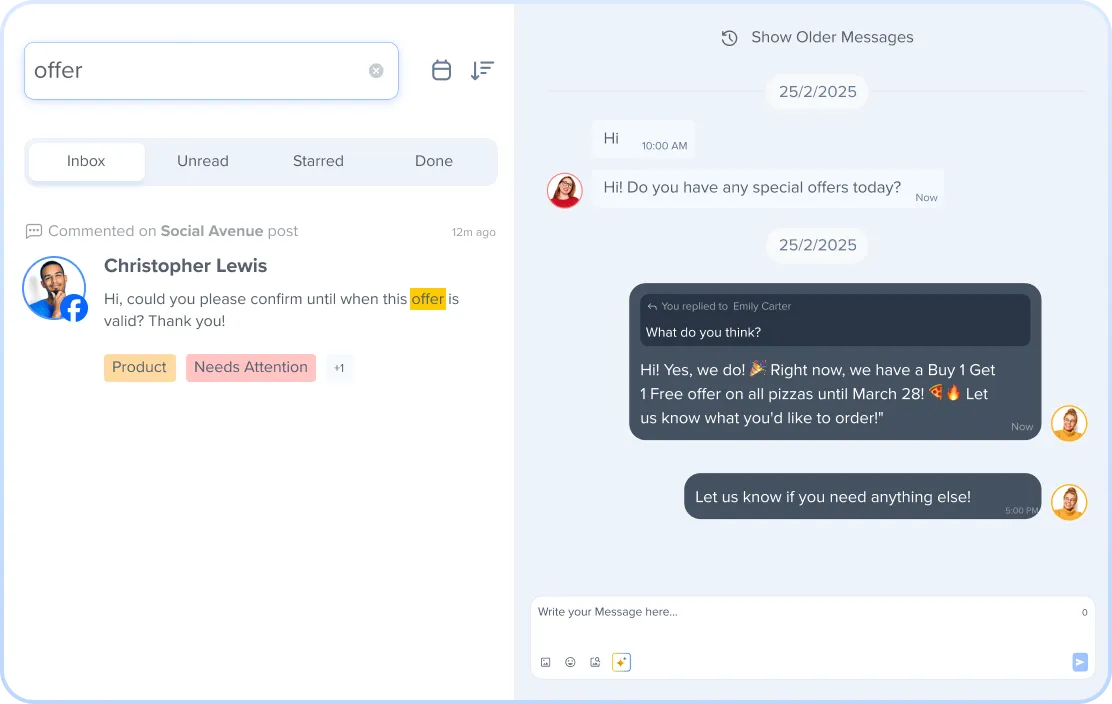Open the date filter calendar icon
This screenshot has width=1112, height=704.
coord(441,70)
